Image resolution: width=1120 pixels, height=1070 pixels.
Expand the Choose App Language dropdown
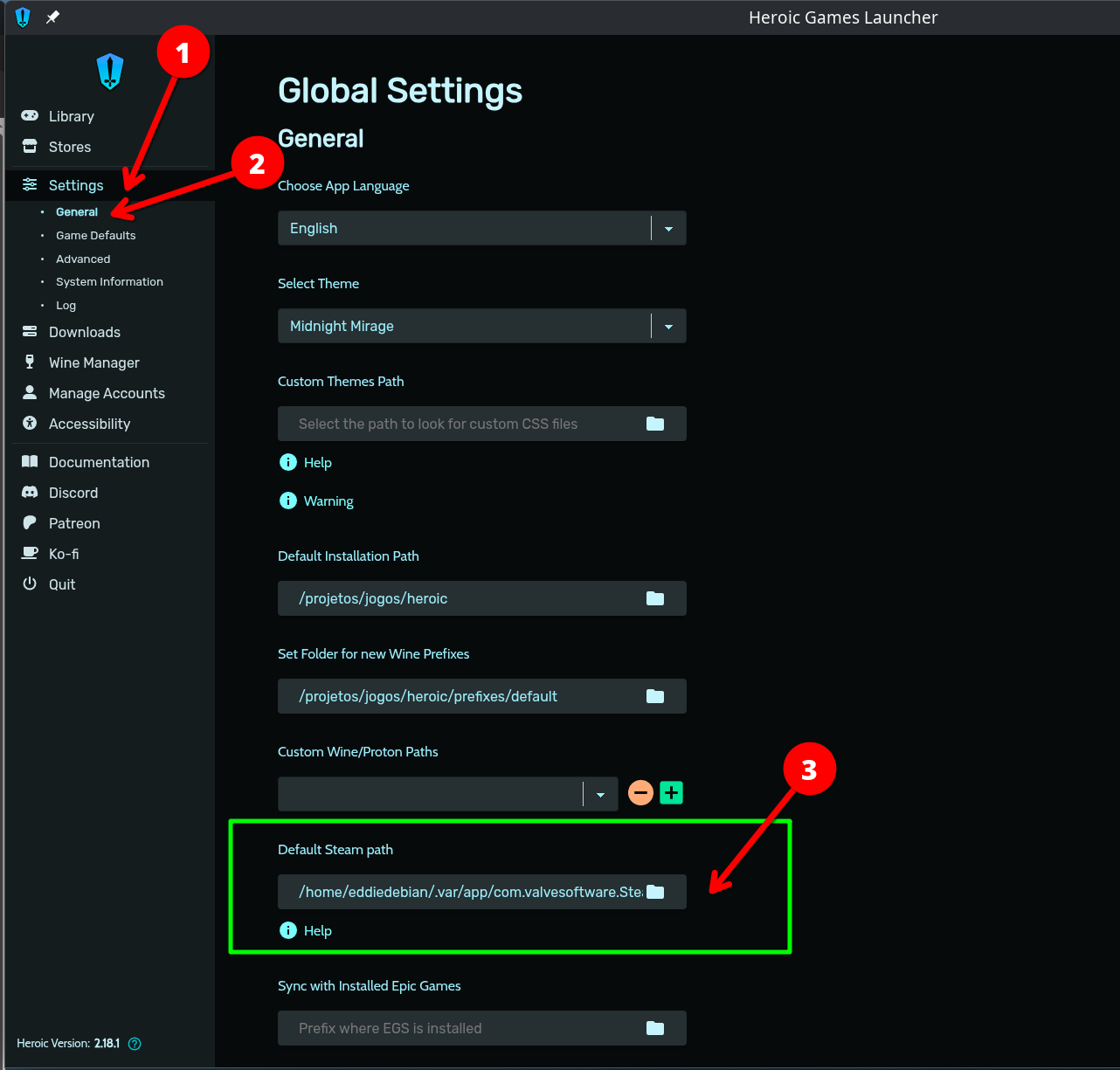tap(668, 229)
